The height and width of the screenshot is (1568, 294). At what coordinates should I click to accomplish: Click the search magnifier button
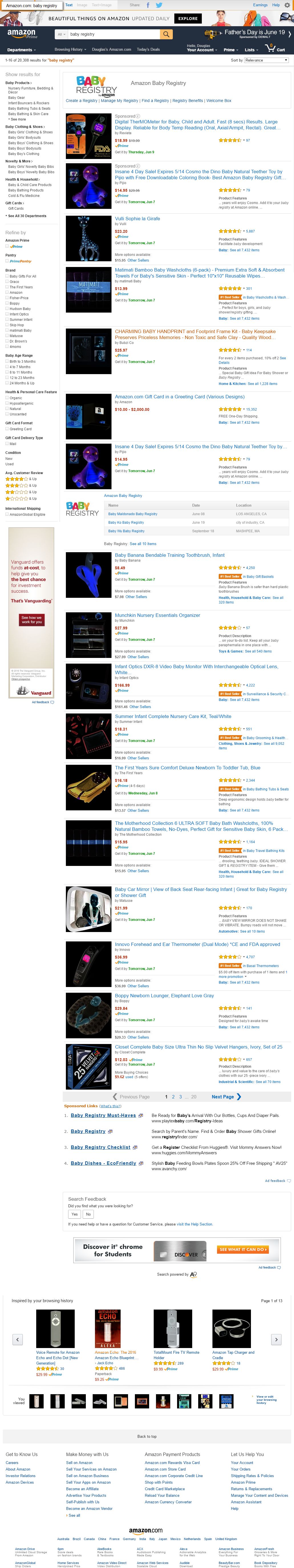click(x=166, y=34)
